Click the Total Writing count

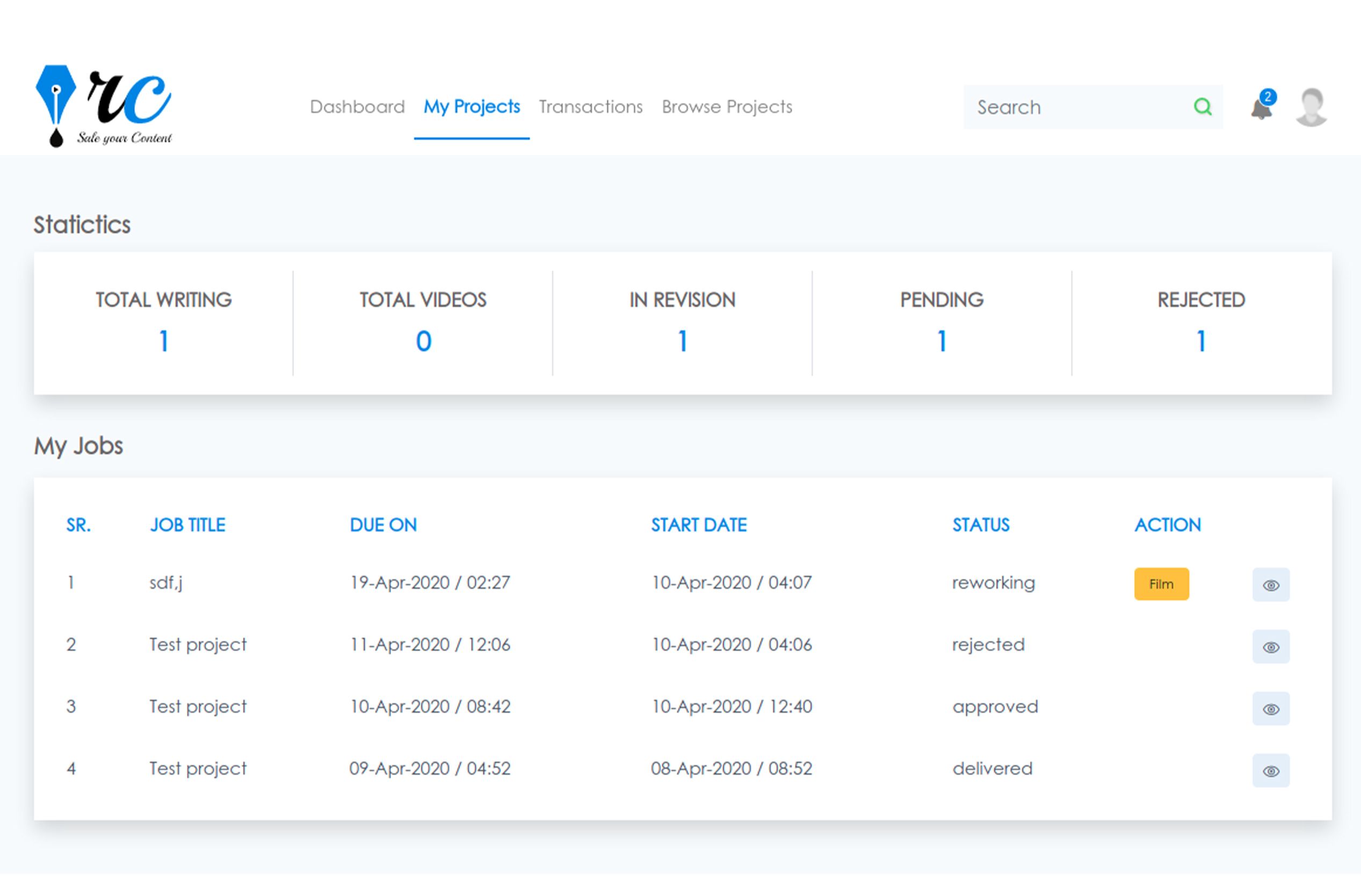164,341
